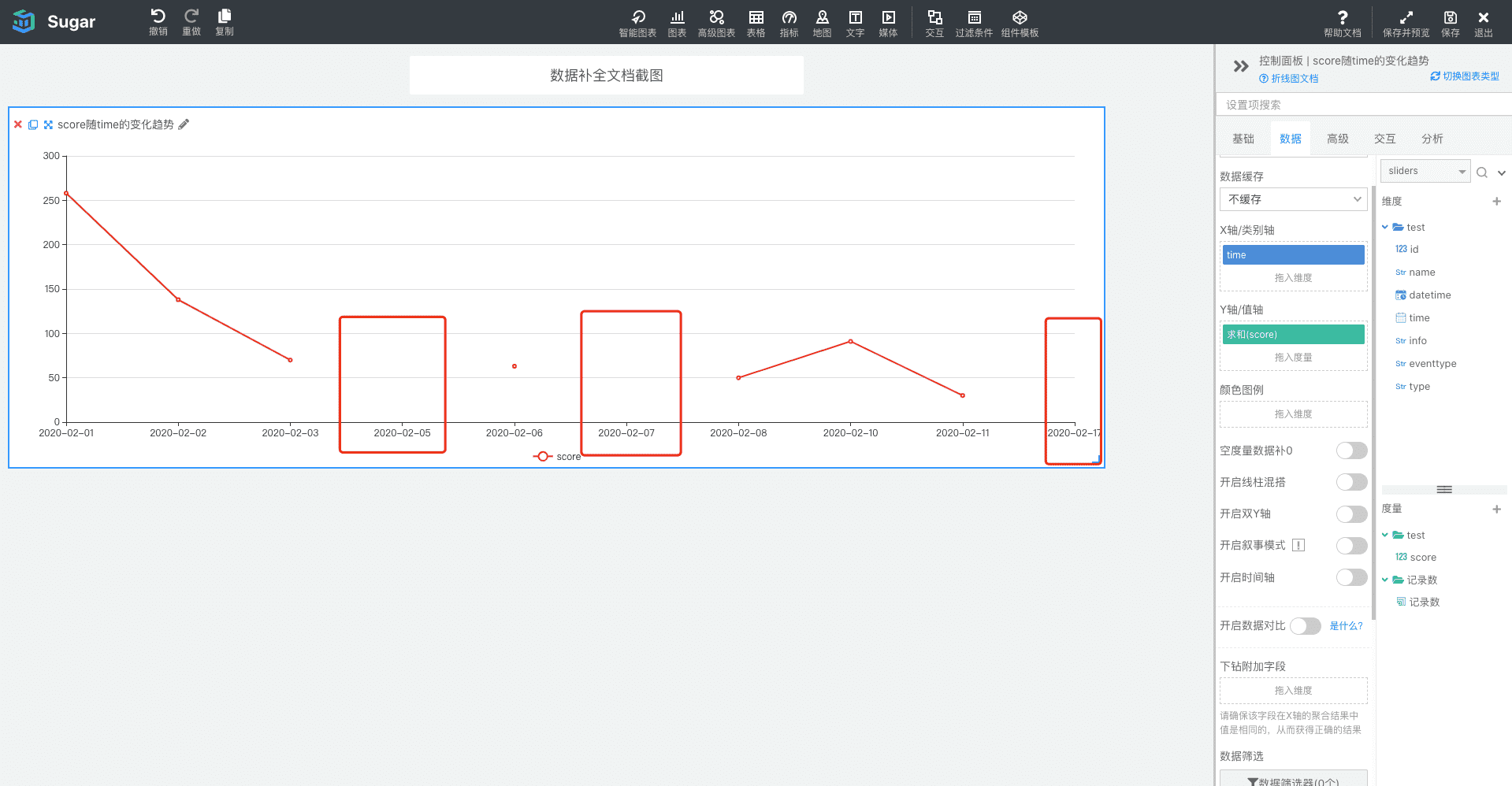Click the score legend item
Screen dimensions: 1512x786
[557, 457]
